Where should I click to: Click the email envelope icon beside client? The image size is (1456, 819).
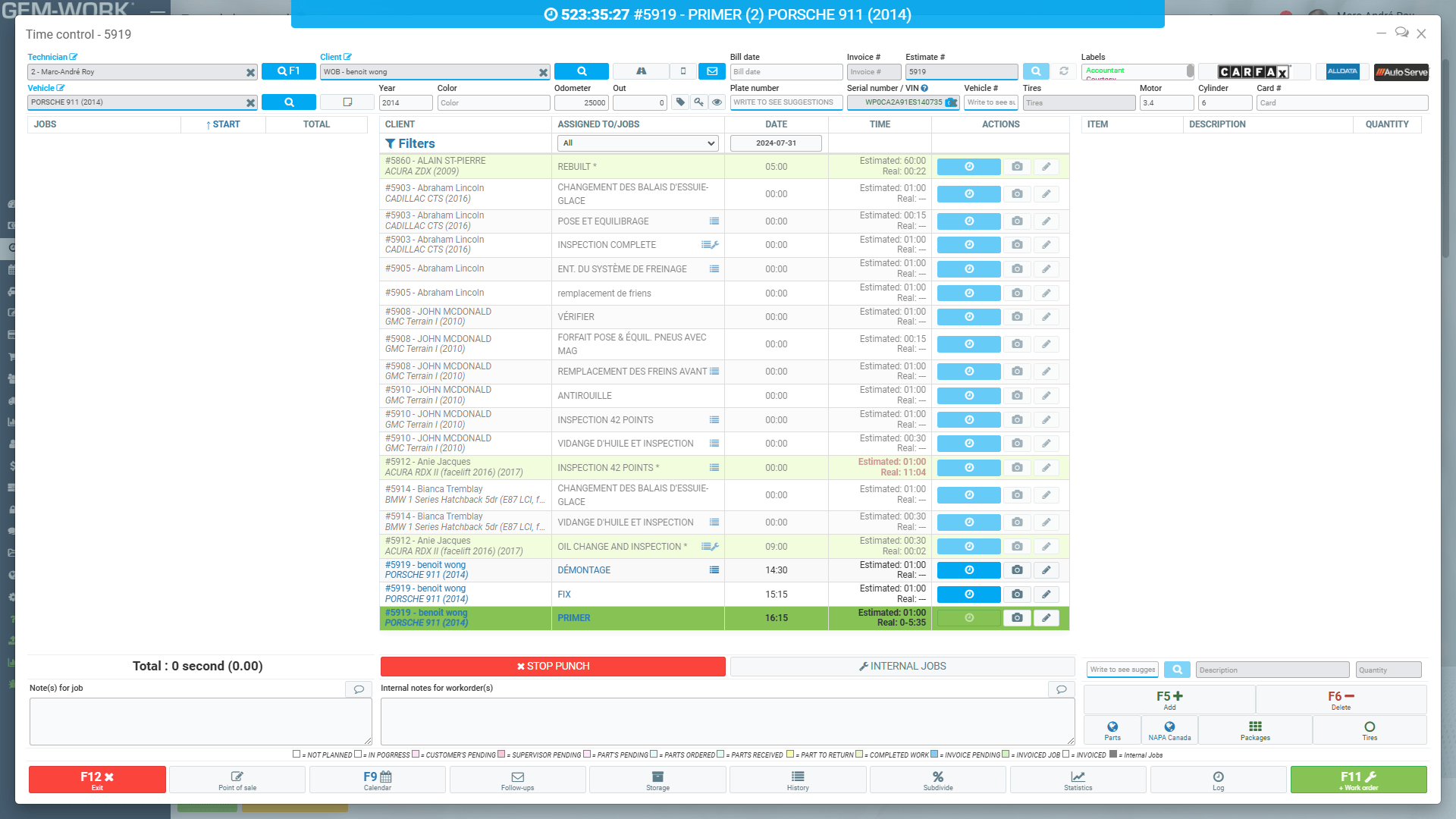711,71
